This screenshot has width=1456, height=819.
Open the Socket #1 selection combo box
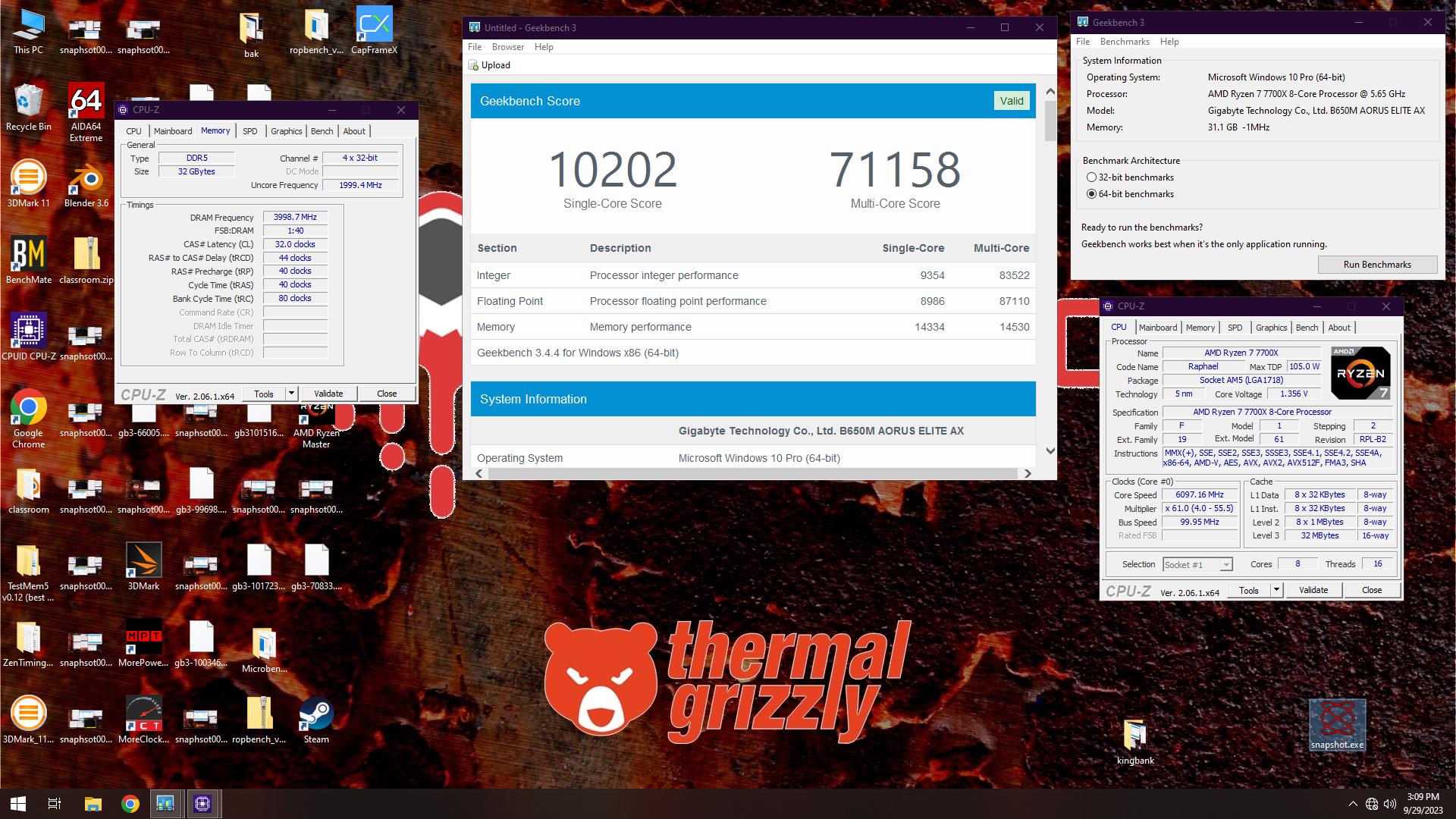point(1197,564)
